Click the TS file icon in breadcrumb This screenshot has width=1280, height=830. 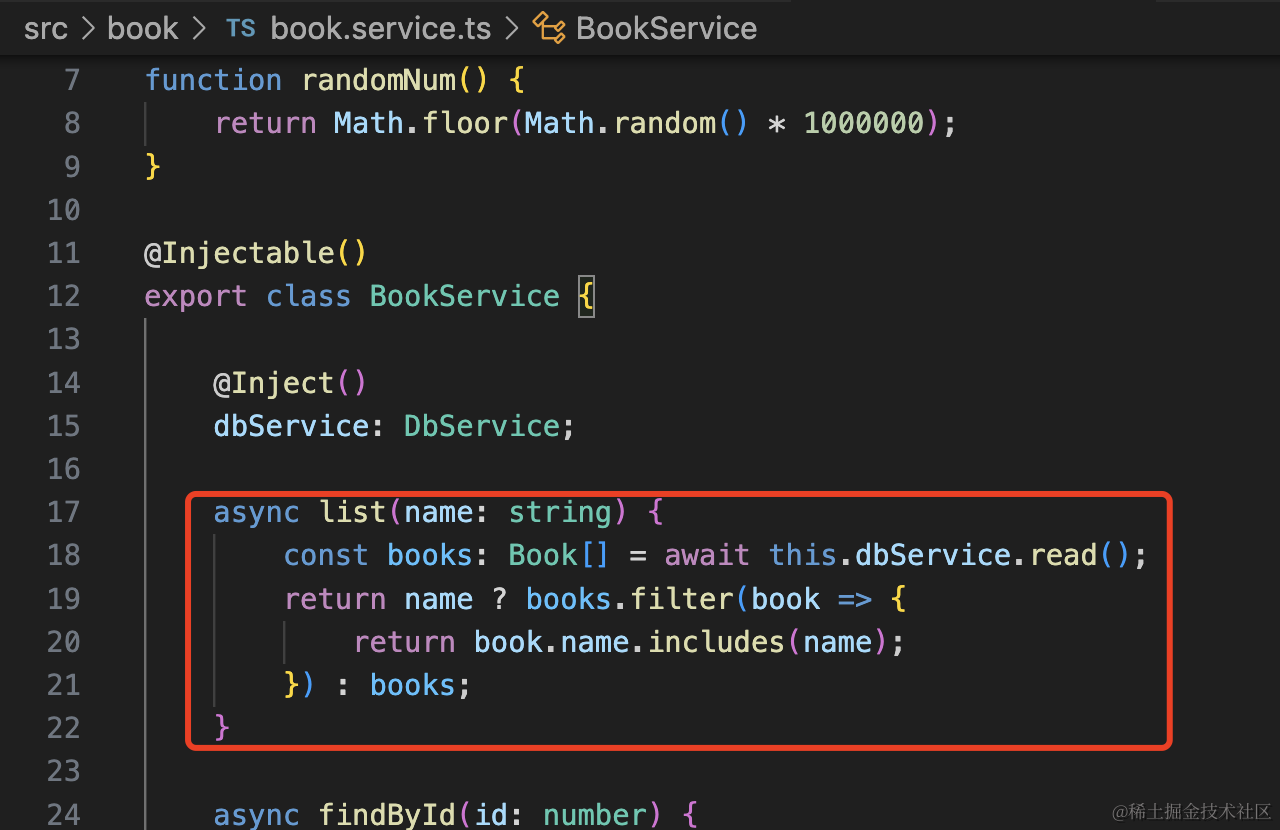(240, 28)
